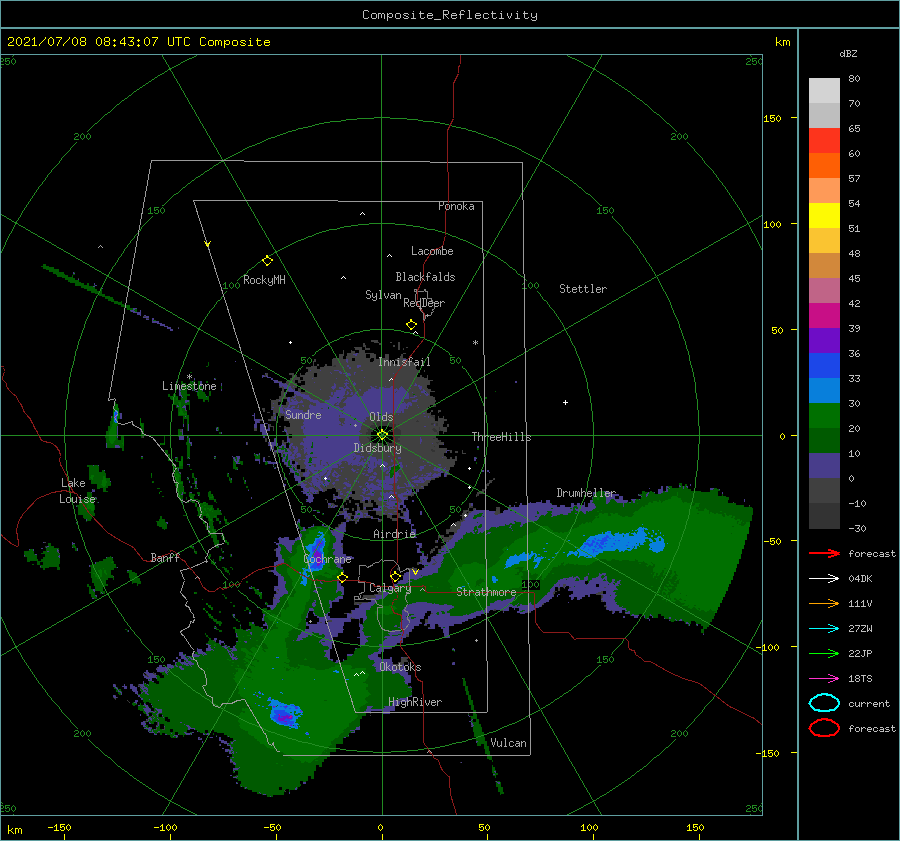Click the cyan 27ZW arrow icon
This screenshot has width=900, height=841.
[x=824, y=629]
